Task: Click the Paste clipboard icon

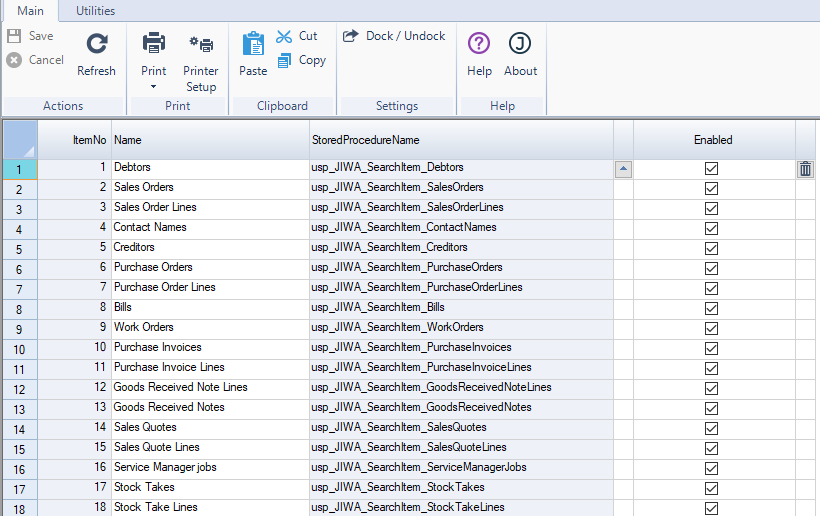Action: [x=253, y=44]
